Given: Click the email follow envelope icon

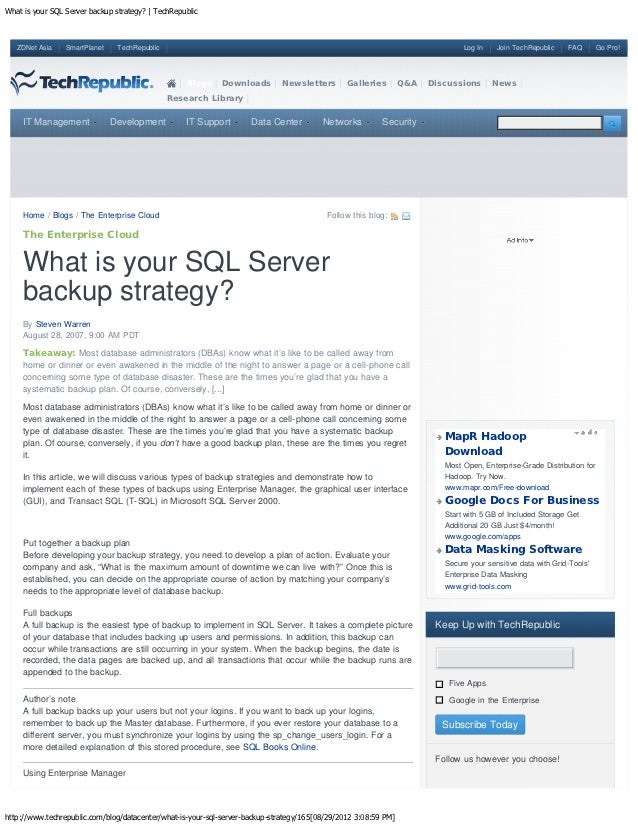Looking at the screenshot, I should pyautogui.click(x=406, y=216).
